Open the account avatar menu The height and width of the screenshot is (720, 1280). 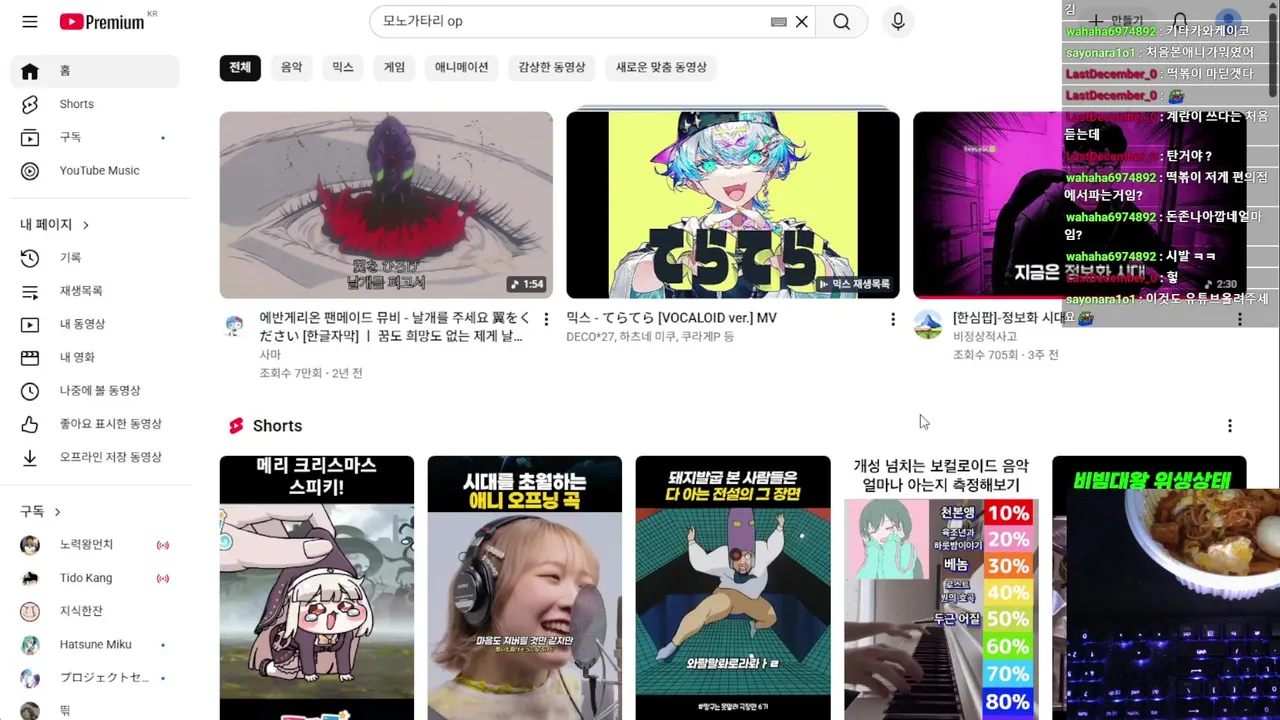tap(1228, 21)
